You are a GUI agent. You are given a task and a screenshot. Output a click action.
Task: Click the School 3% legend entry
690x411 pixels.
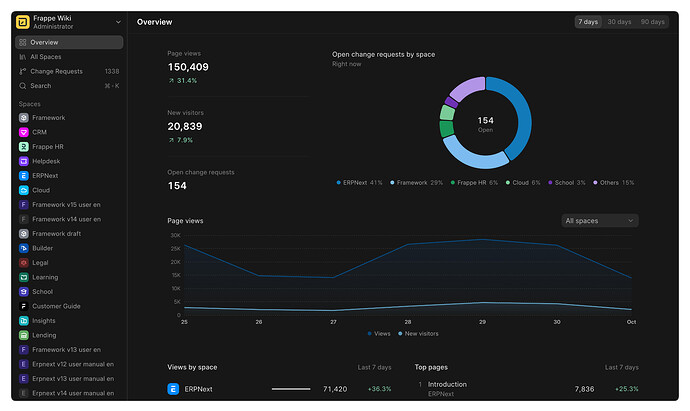pyautogui.click(x=567, y=183)
